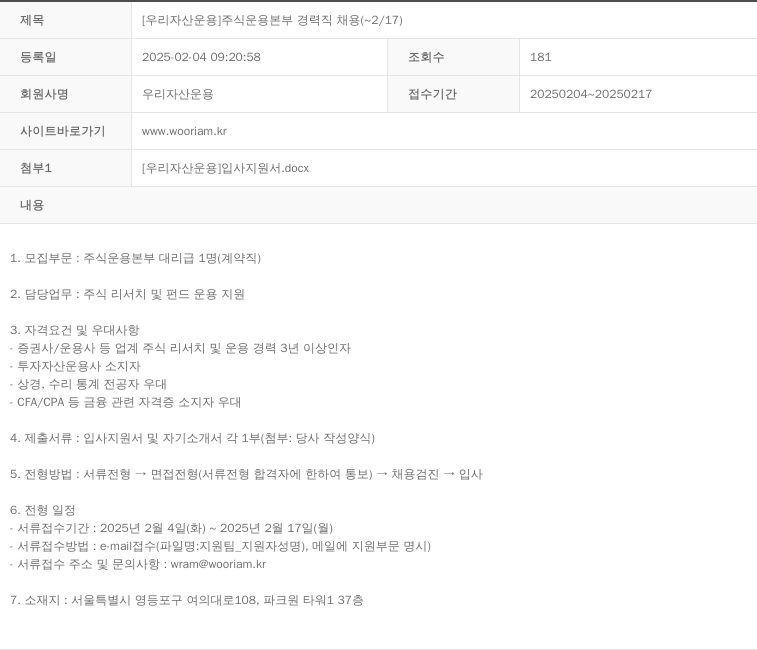
Task: Click line 1. 모집부문 주식운용본부 대리급 1명
Action: tap(135, 258)
